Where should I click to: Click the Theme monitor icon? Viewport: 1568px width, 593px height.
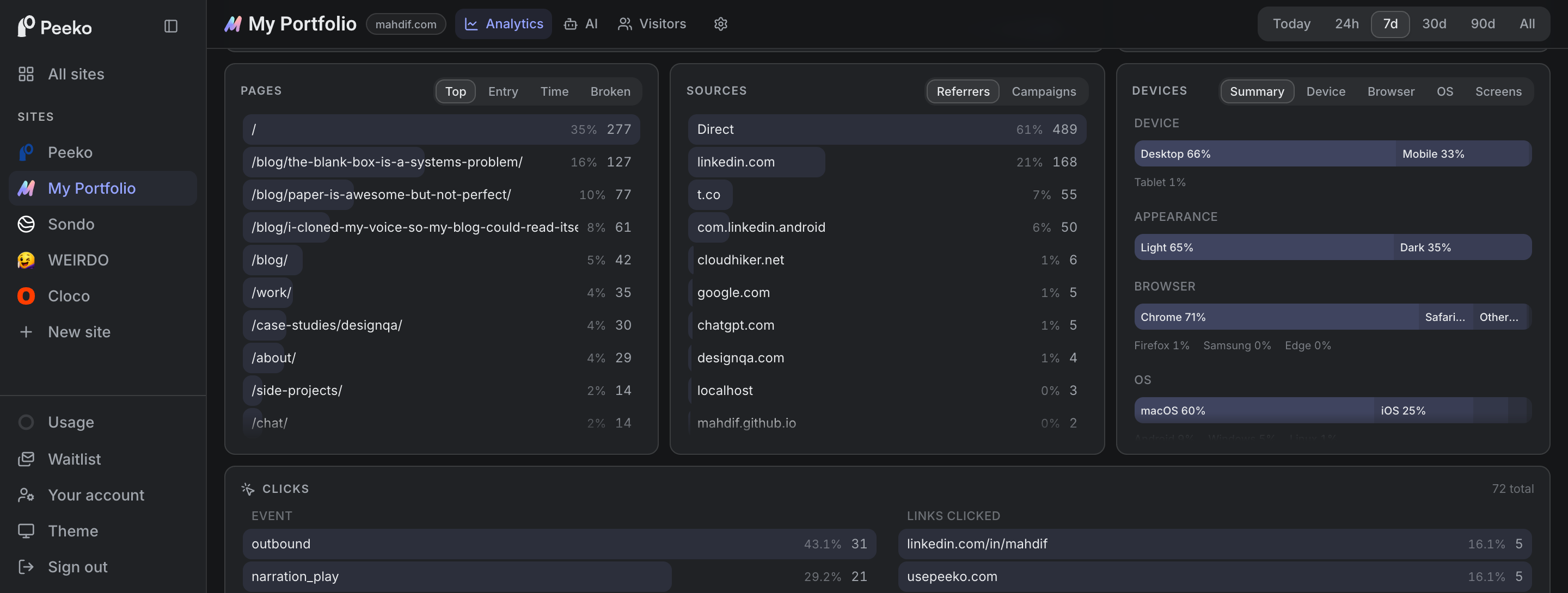pyautogui.click(x=26, y=530)
